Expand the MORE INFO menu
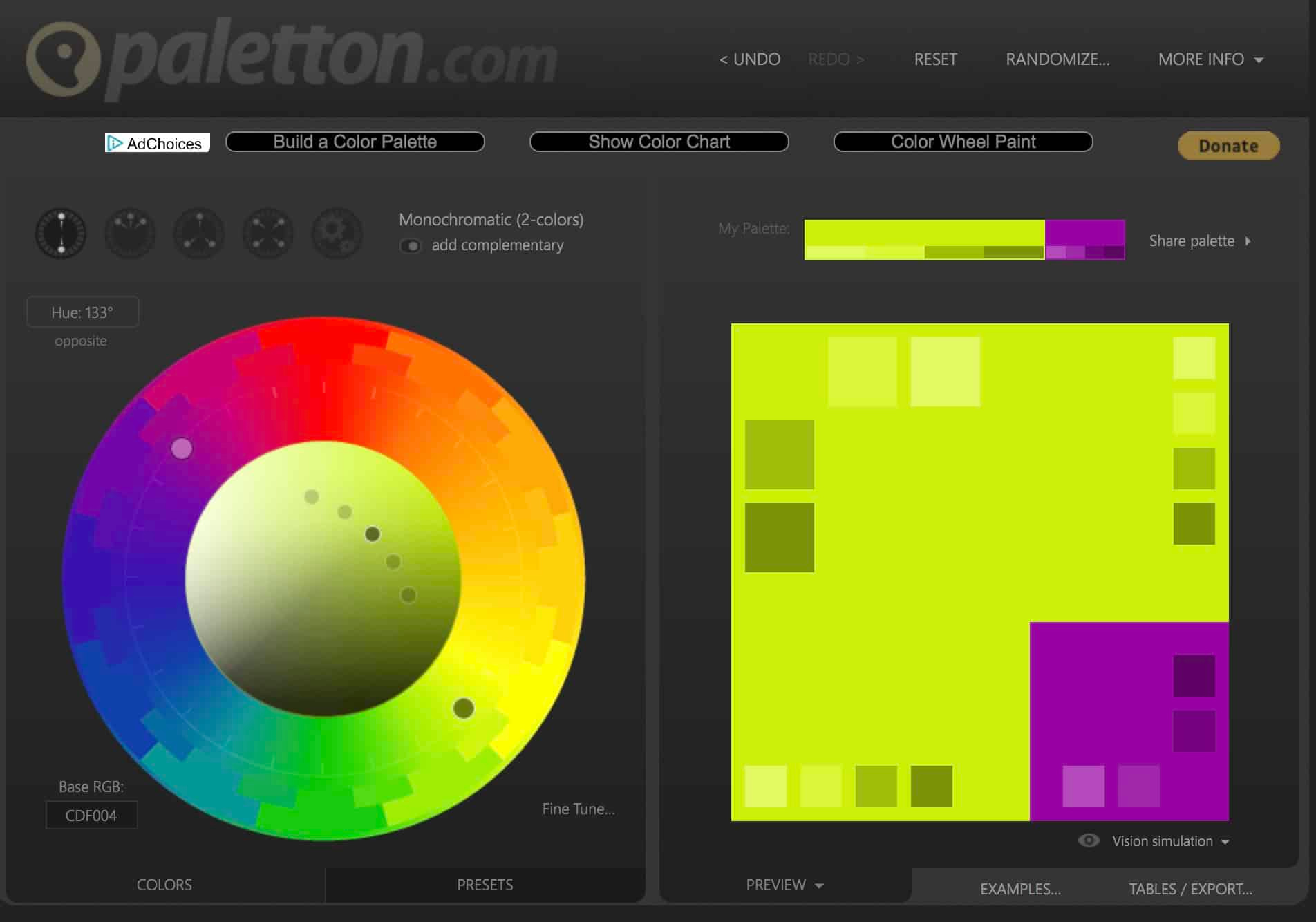The height and width of the screenshot is (922, 1316). [x=1210, y=59]
